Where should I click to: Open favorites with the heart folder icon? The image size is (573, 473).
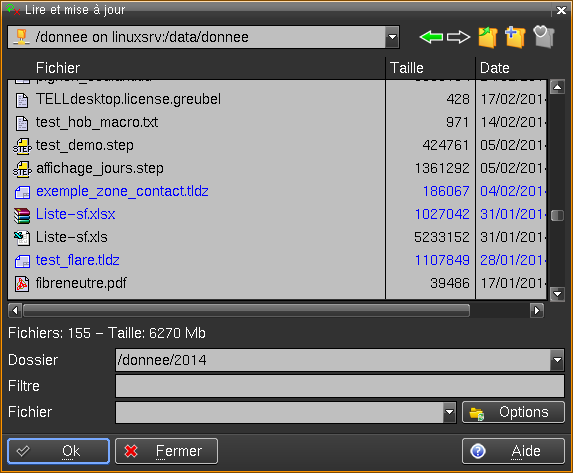pyautogui.click(x=544, y=37)
